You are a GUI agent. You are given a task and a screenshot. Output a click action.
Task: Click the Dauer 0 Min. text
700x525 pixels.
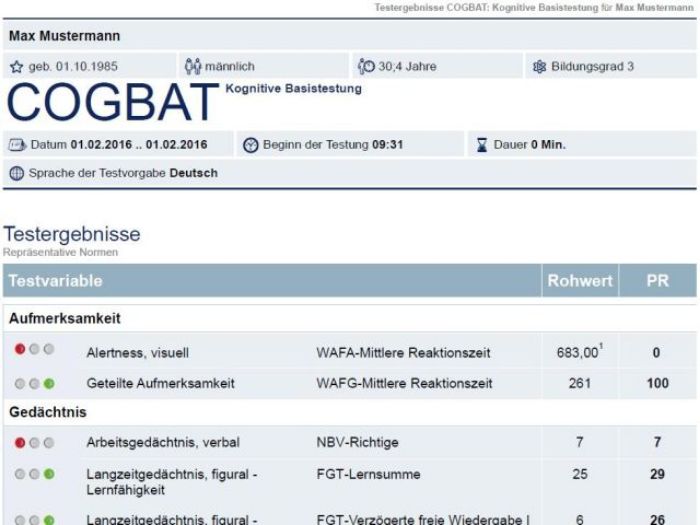pyautogui.click(x=529, y=145)
